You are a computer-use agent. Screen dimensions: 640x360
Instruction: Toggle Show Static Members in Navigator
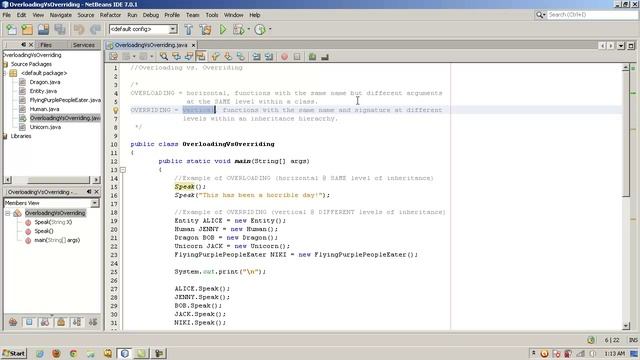click(x=45, y=322)
